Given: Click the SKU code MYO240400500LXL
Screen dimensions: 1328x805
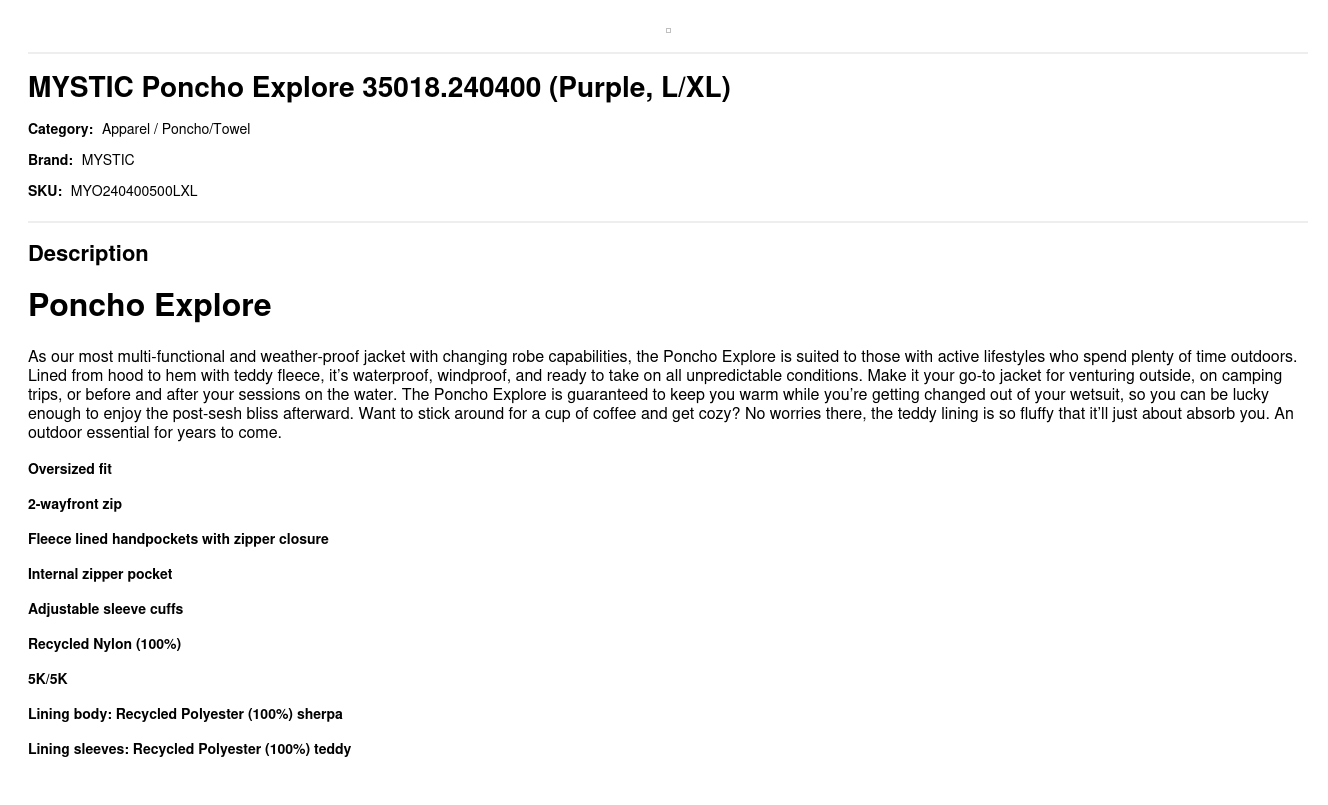Looking at the screenshot, I should tap(133, 192).
